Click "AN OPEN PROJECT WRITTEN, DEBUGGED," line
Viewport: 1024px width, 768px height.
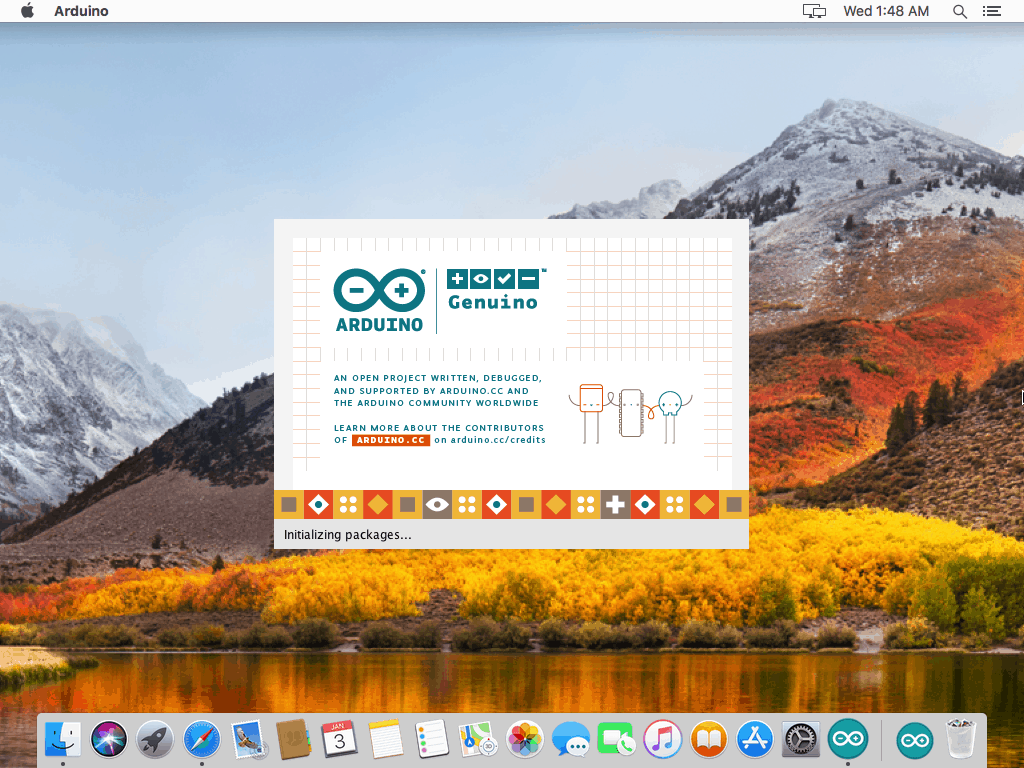point(438,378)
